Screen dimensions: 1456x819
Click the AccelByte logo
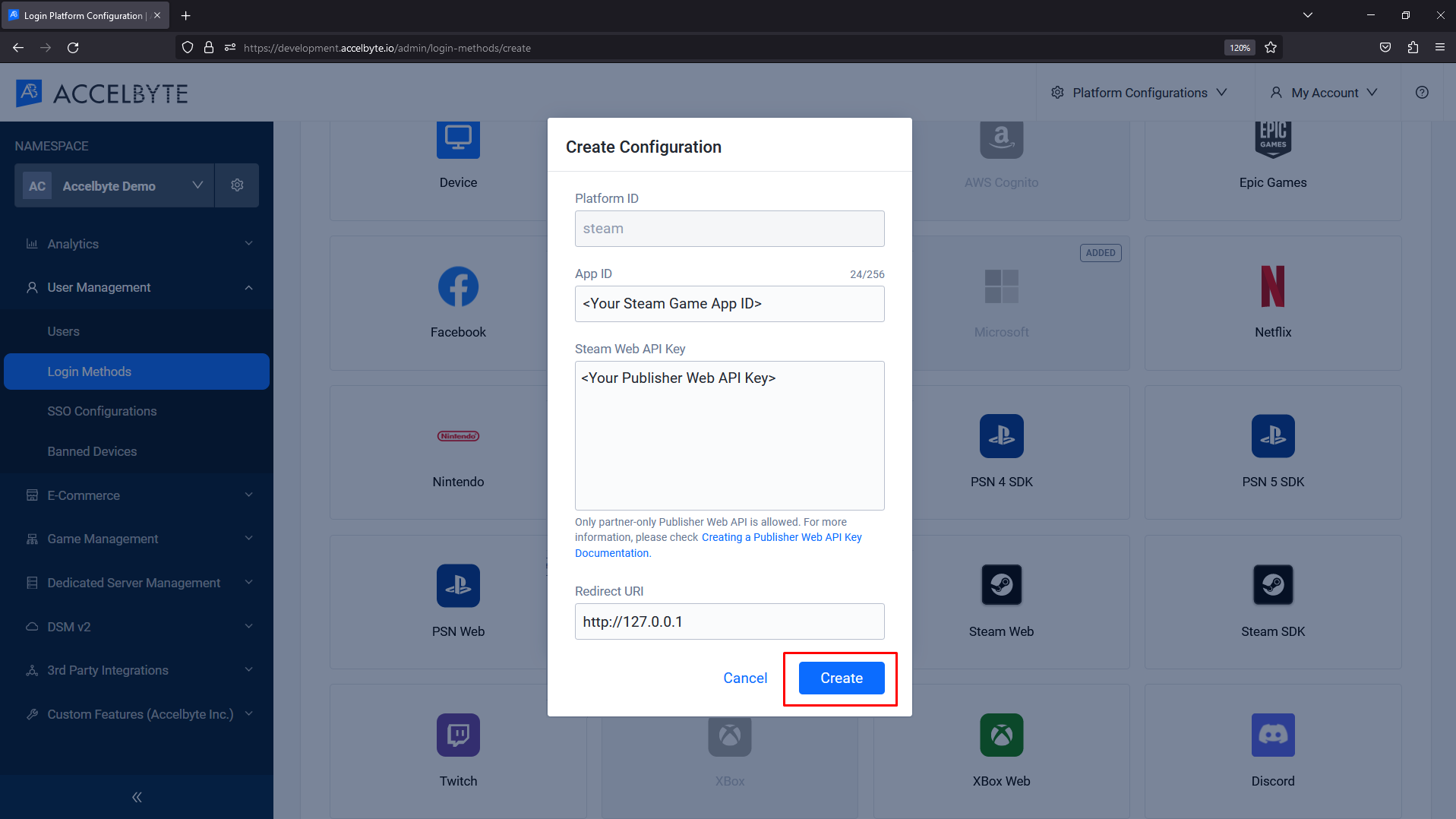[102, 93]
